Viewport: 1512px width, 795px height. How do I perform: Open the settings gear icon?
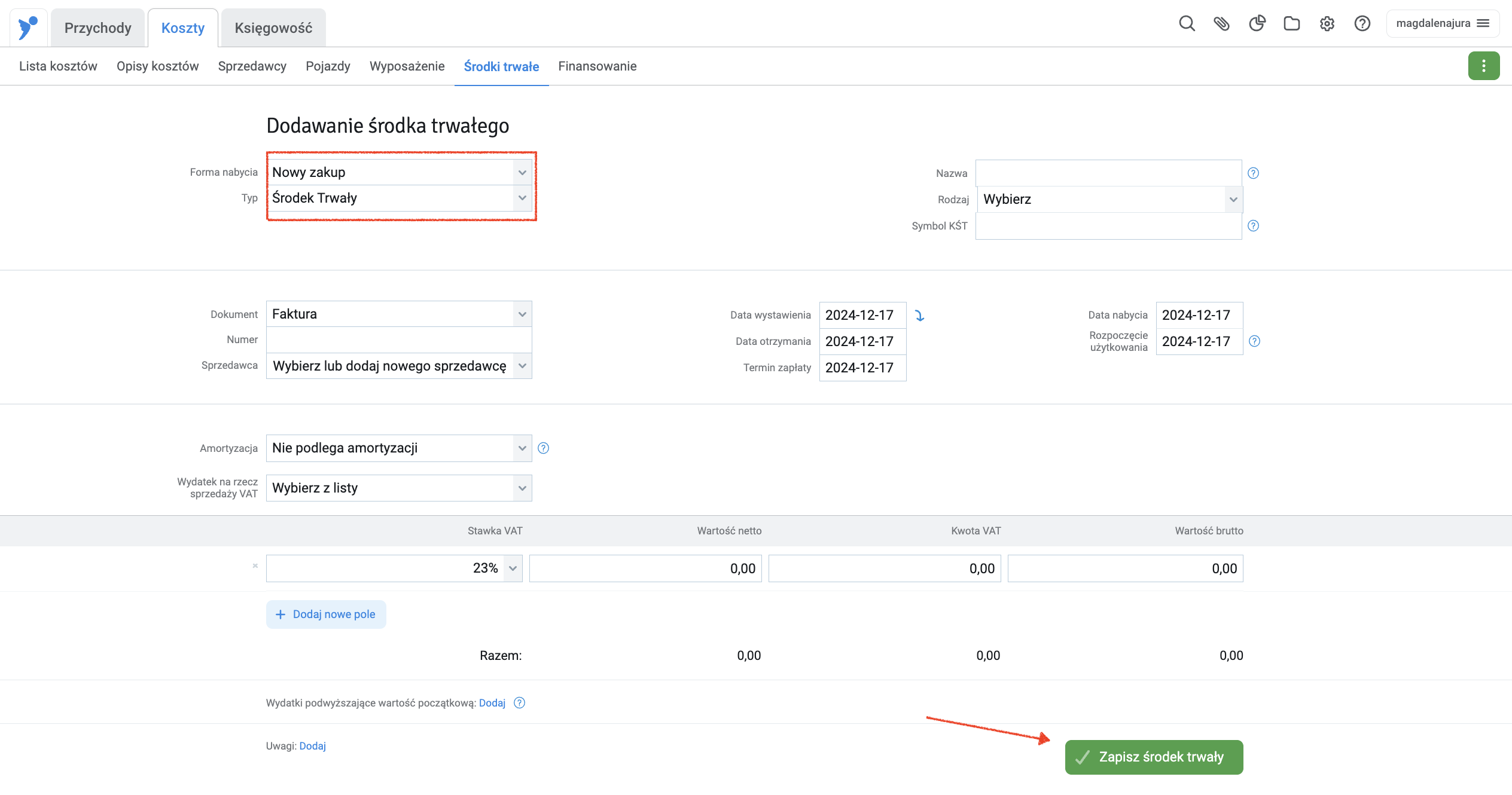click(1327, 24)
